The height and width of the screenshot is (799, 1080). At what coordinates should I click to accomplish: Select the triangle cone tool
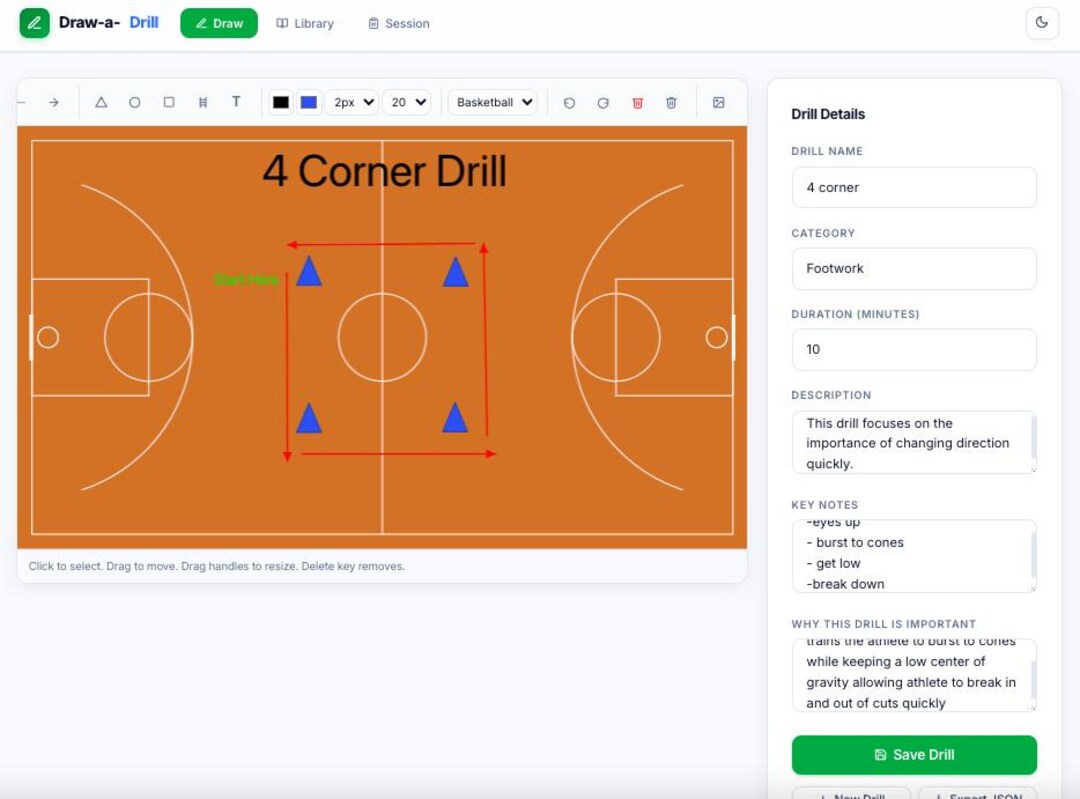click(101, 103)
